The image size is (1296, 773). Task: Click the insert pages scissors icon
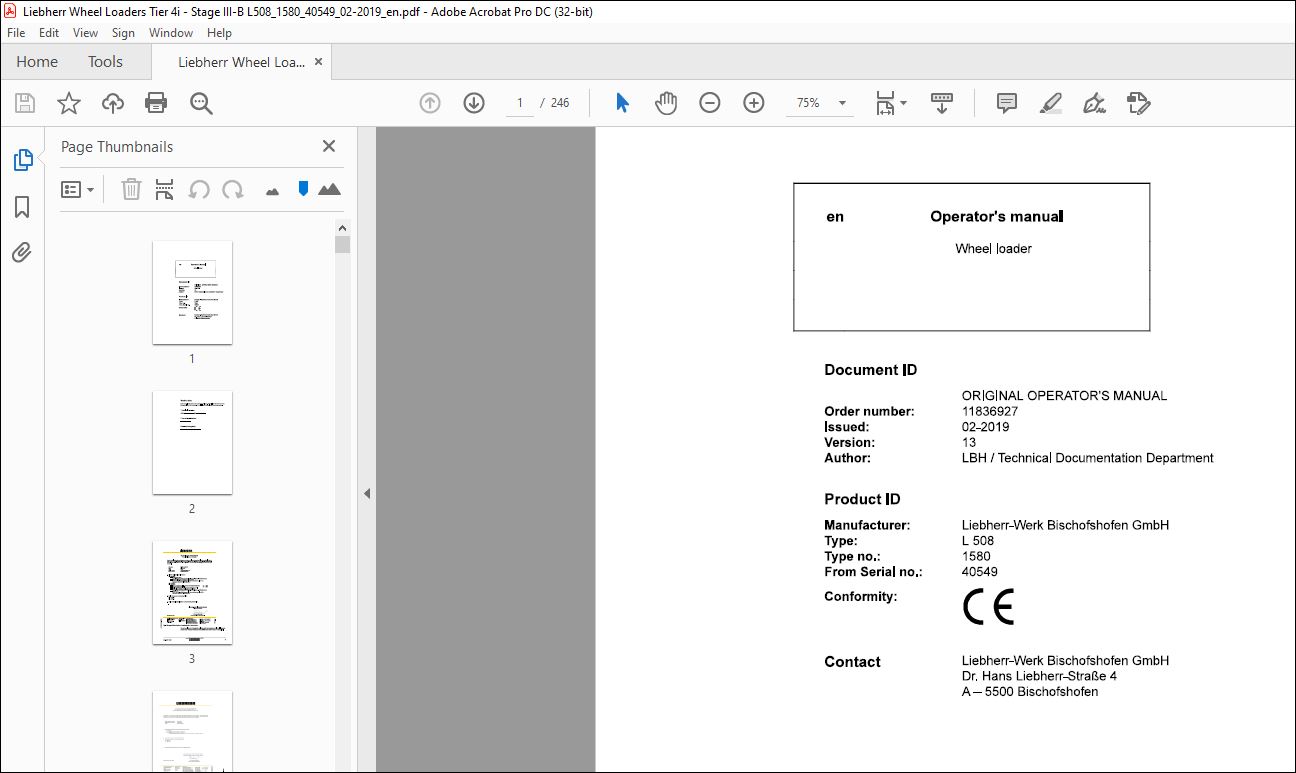pyautogui.click(x=165, y=189)
